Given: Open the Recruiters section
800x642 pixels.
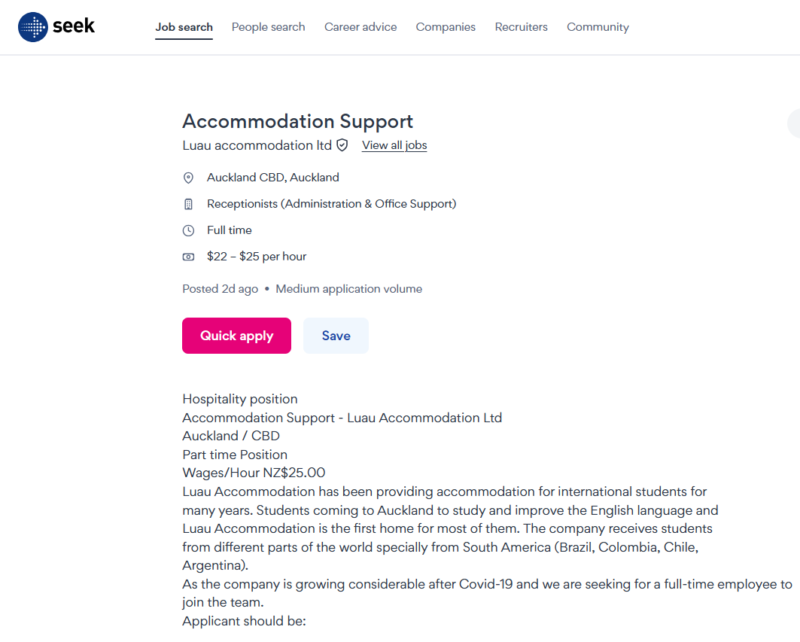Looking at the screenshot, I should (x=521, y=27).
